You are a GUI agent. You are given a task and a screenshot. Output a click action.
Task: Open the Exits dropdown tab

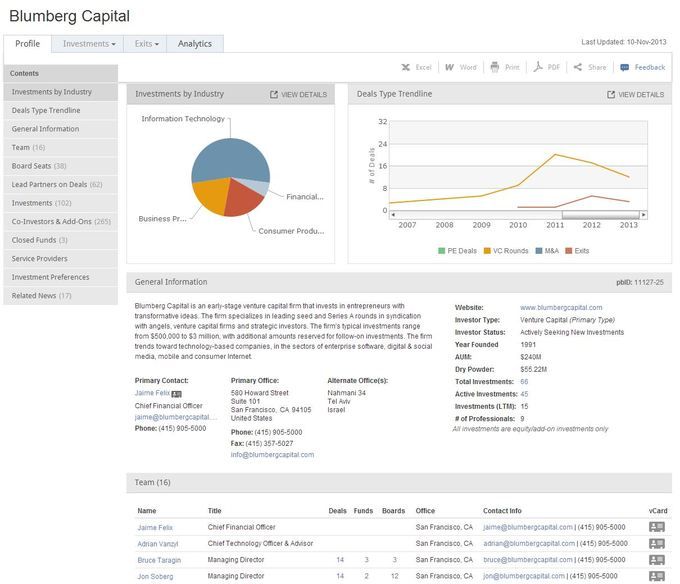(x=146, y=44)
